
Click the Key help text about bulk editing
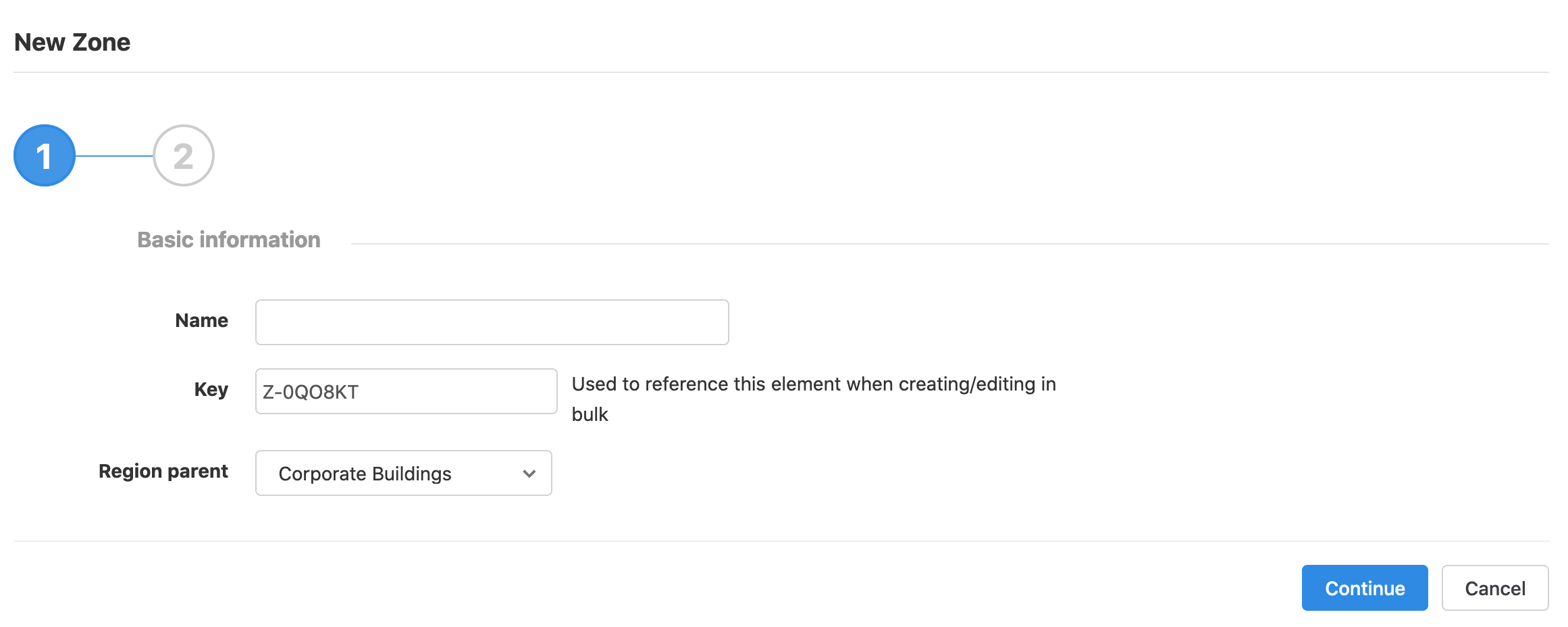814,399
